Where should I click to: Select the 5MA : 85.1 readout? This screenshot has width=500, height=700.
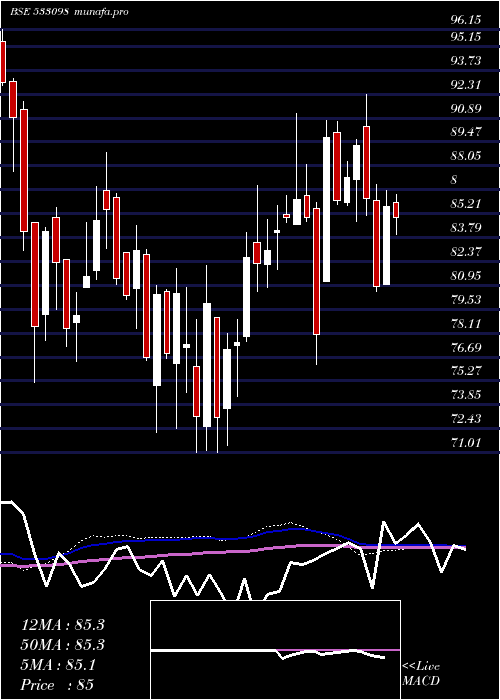[x=58, y=665]
